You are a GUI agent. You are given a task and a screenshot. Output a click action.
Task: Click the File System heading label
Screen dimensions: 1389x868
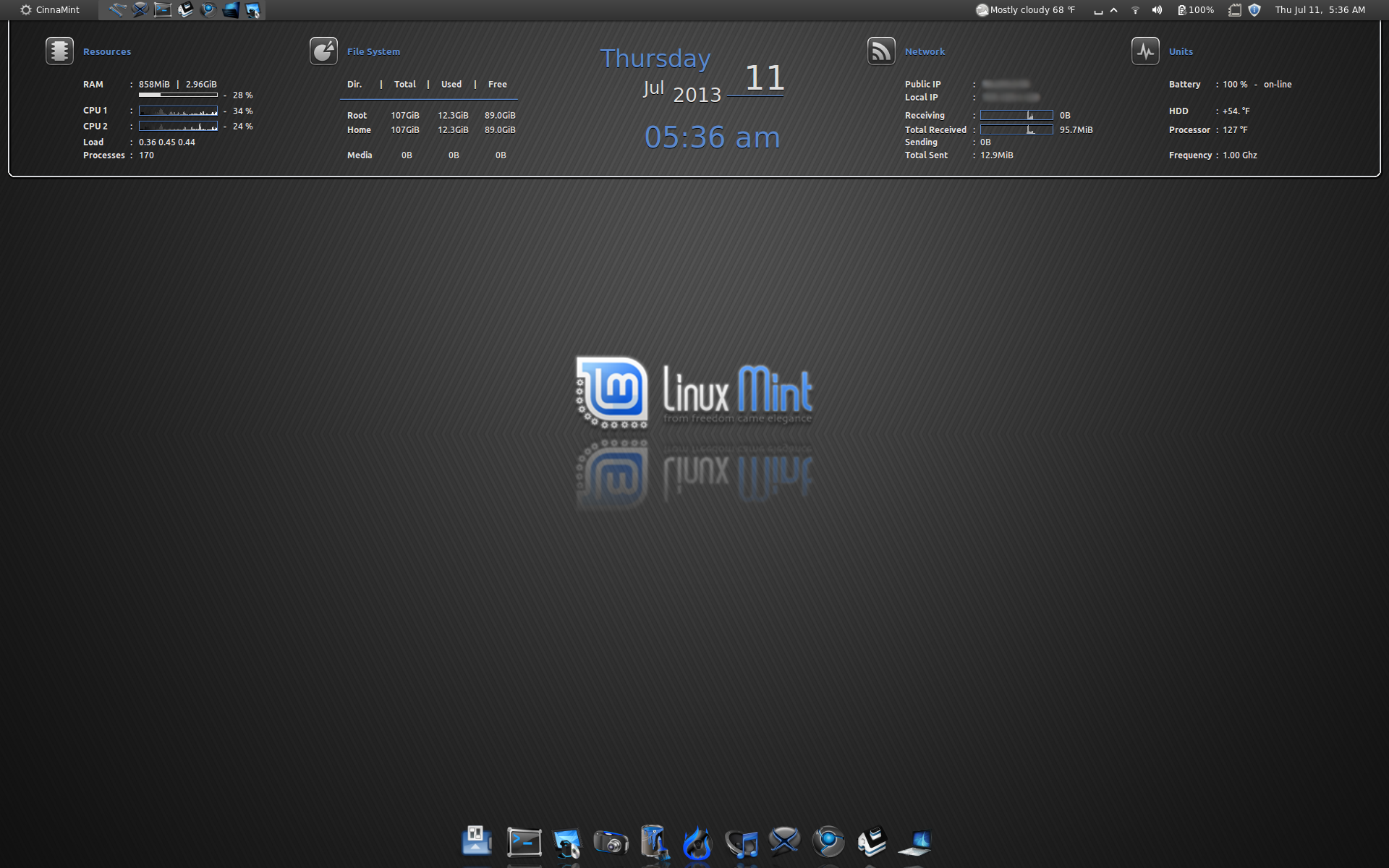[x=373, y=51]
